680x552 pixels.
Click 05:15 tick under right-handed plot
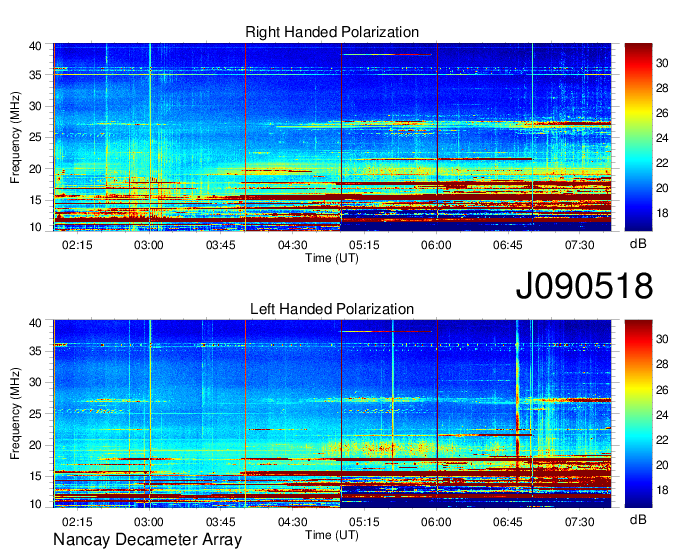364,245
